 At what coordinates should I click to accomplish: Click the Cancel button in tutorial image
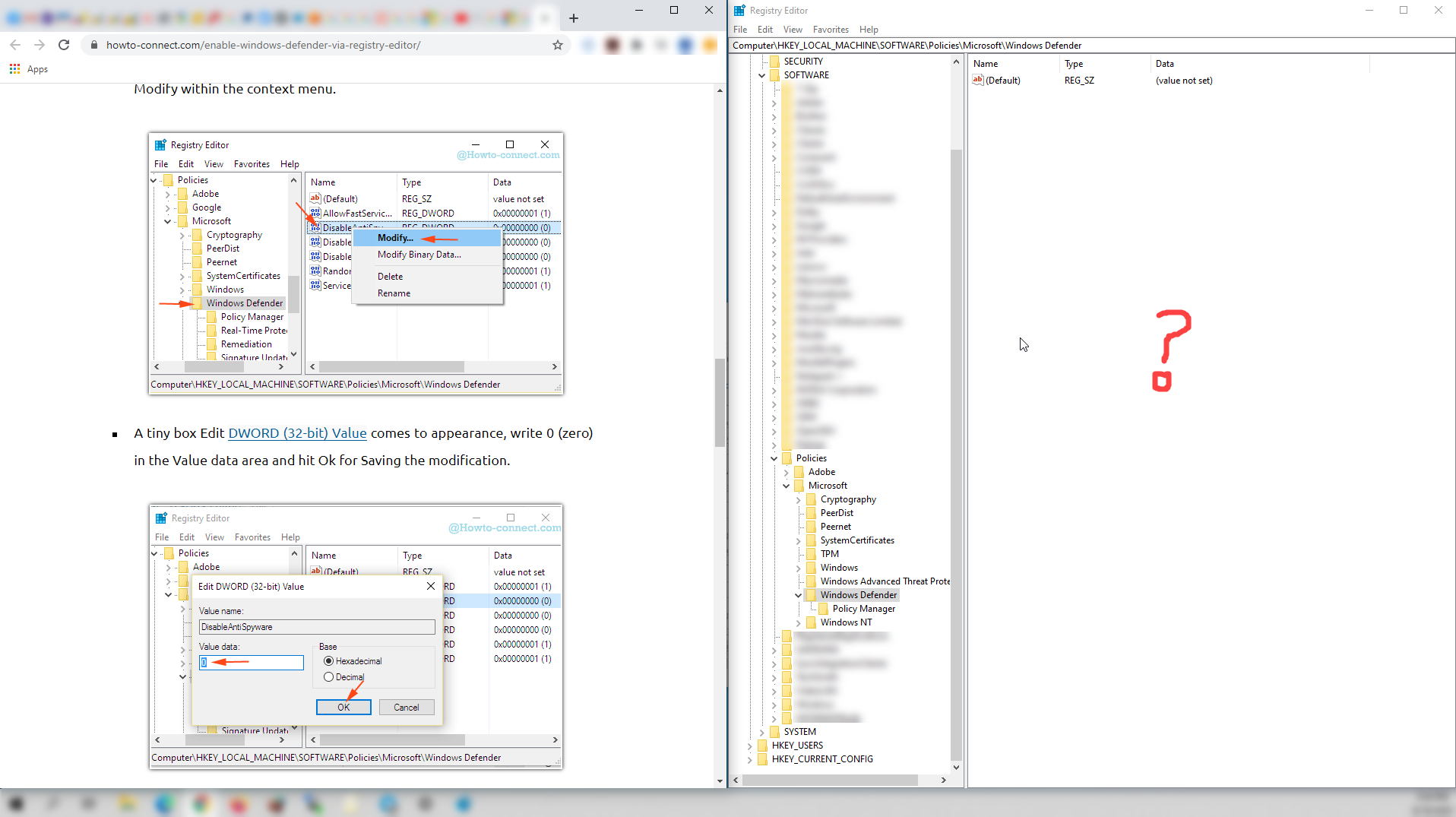[407, 708]
